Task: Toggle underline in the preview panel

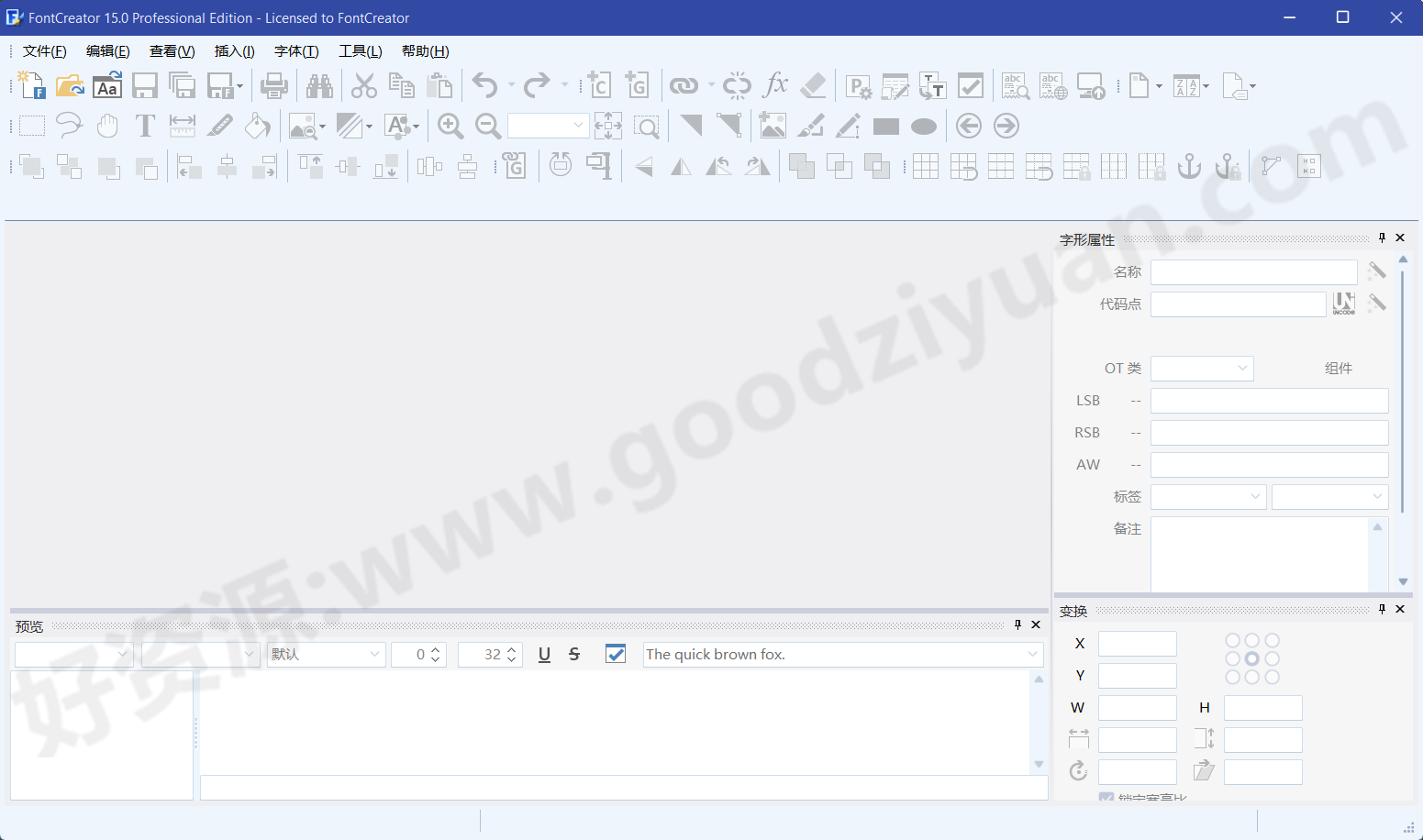Action: pyautogui.click(x=544, y=654)
